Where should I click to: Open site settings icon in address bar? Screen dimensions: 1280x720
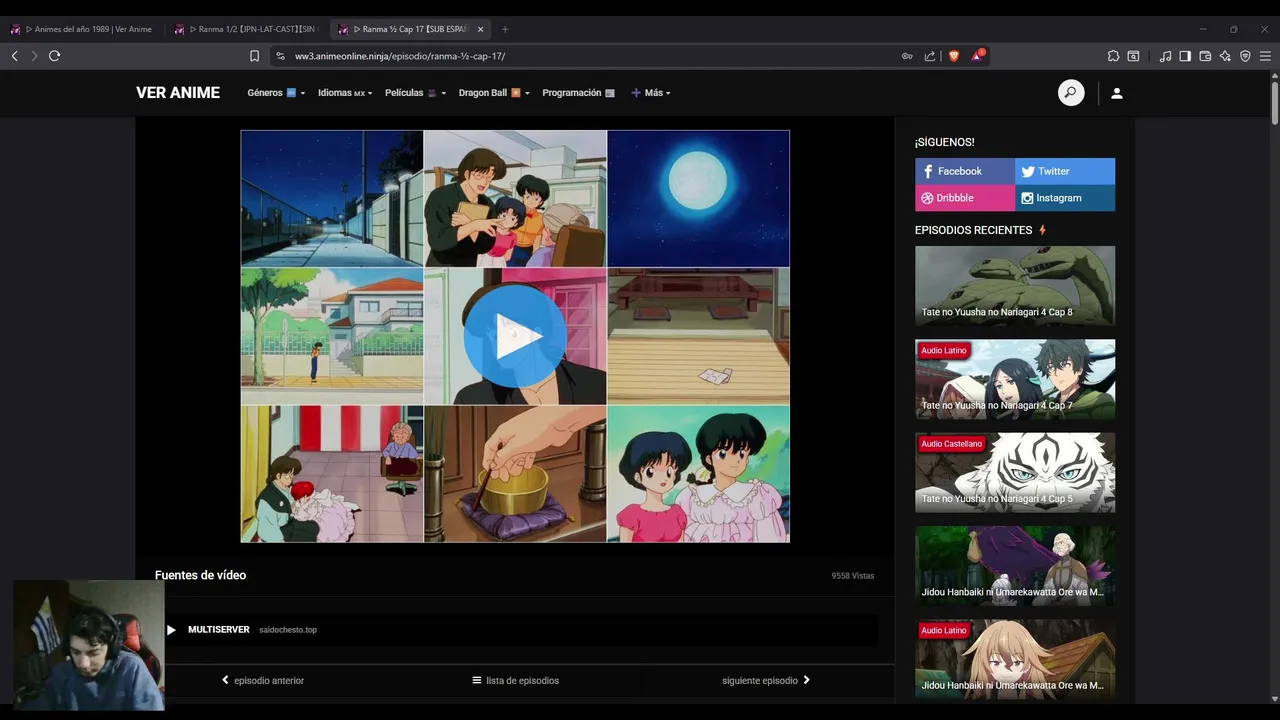(280, 56)
